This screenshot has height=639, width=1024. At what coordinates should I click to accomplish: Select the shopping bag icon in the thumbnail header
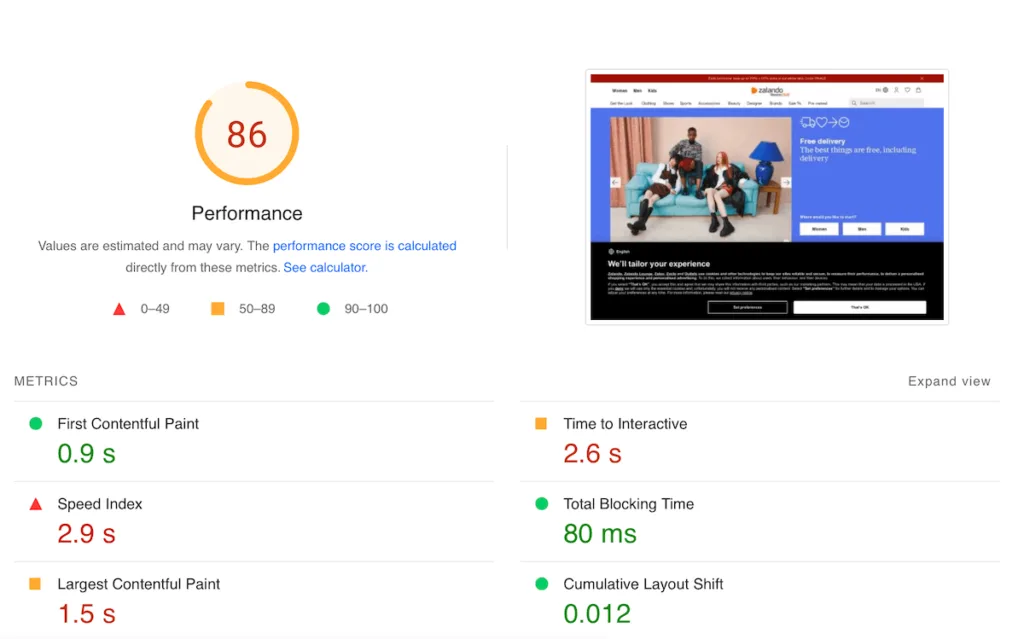(x=918, y=90)
